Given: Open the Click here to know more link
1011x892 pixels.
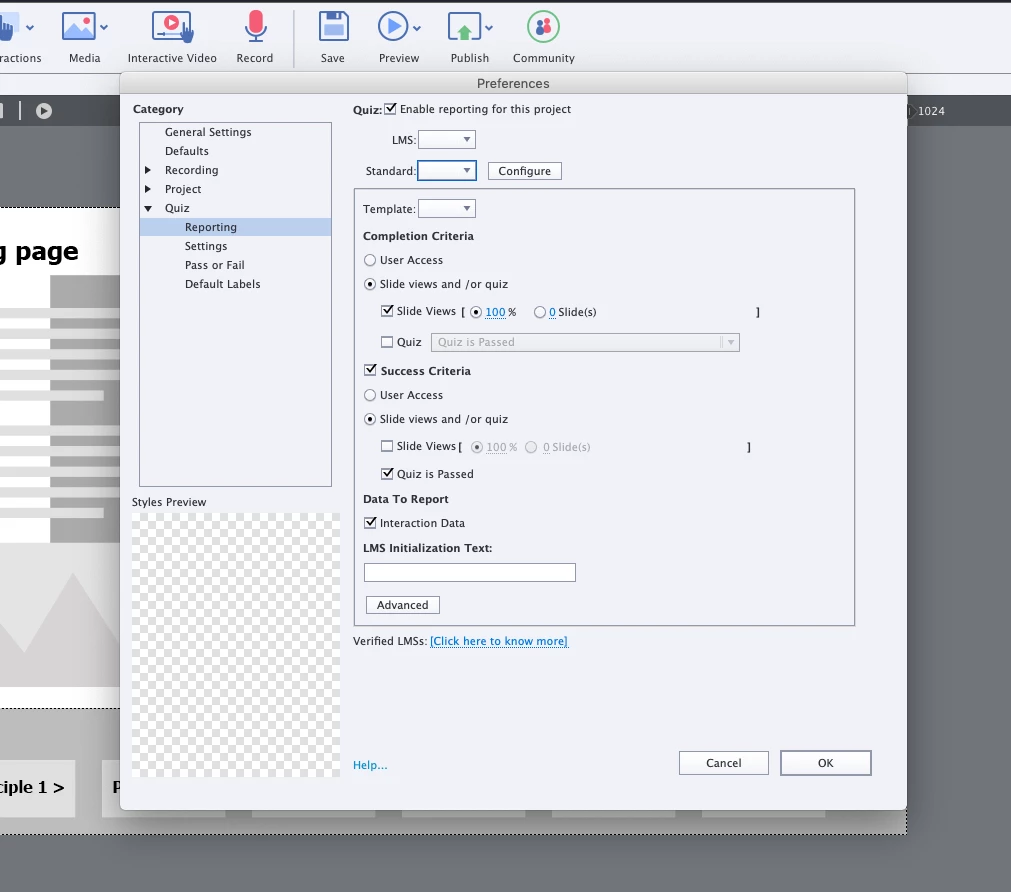Looking at the screenshot, I should 499,641.
